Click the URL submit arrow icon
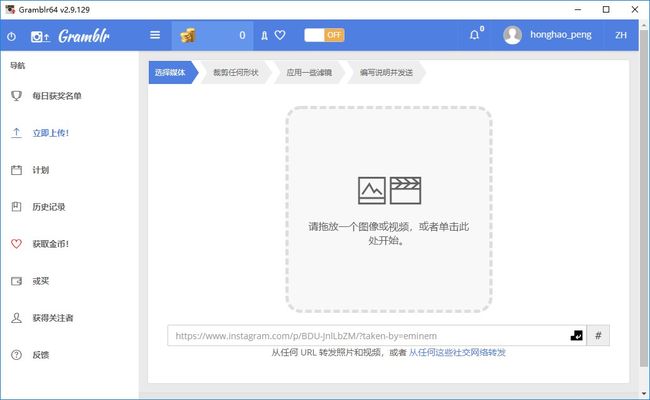Image resolution: width=650 pixels, height=400 pixels. (x=577, y=335)
